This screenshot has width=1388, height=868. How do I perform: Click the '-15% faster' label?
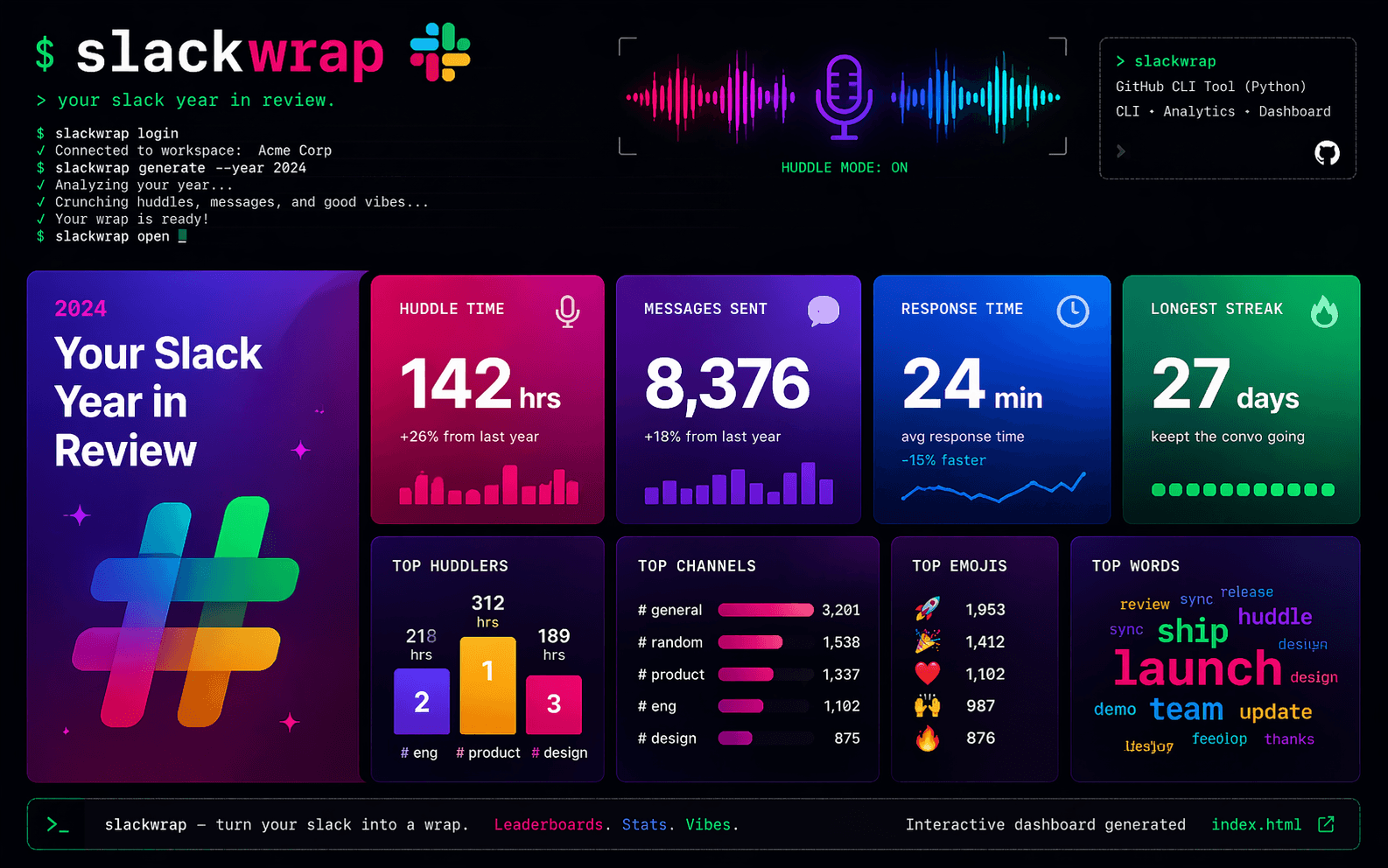tap(943, 460)
